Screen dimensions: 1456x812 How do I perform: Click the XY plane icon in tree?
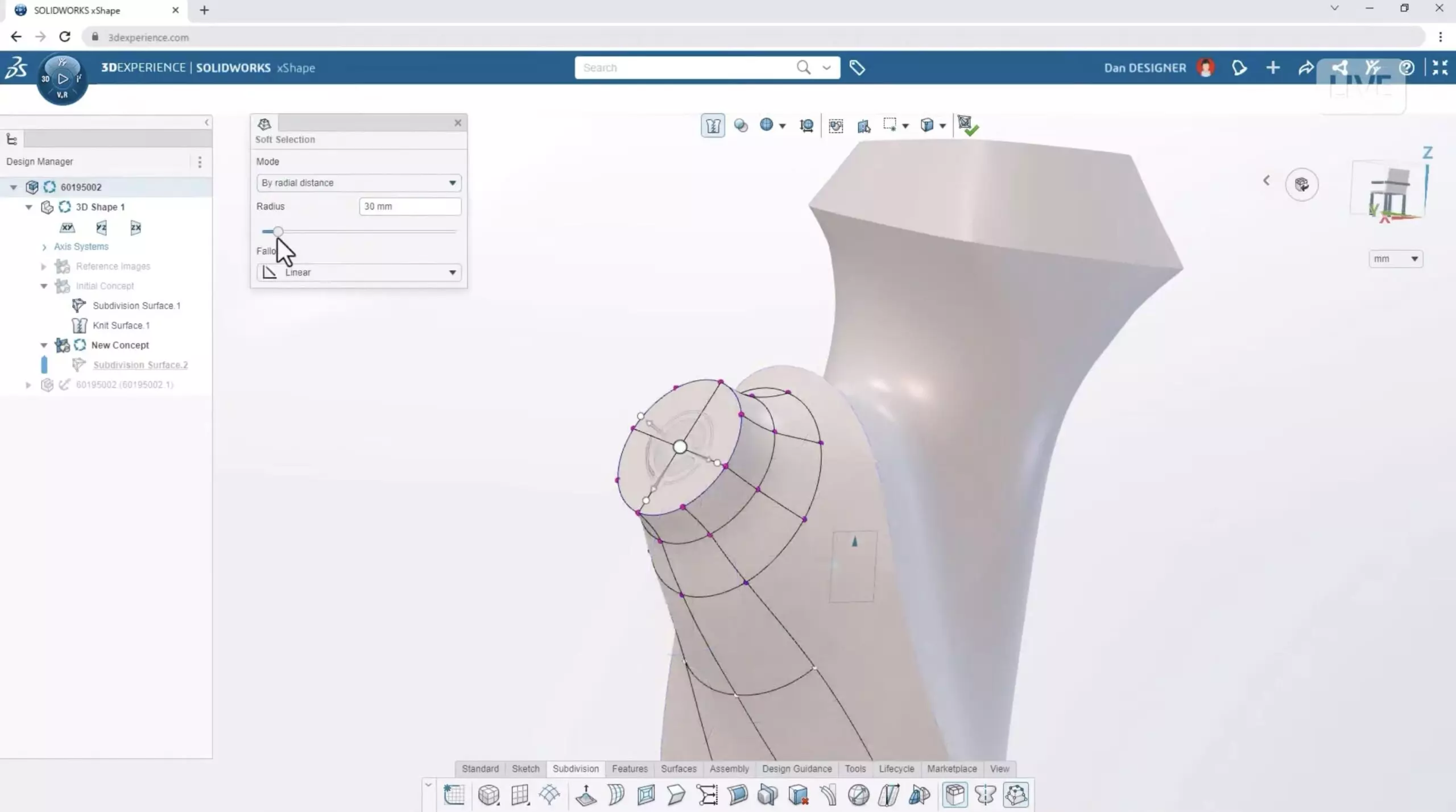click(67, 227)
